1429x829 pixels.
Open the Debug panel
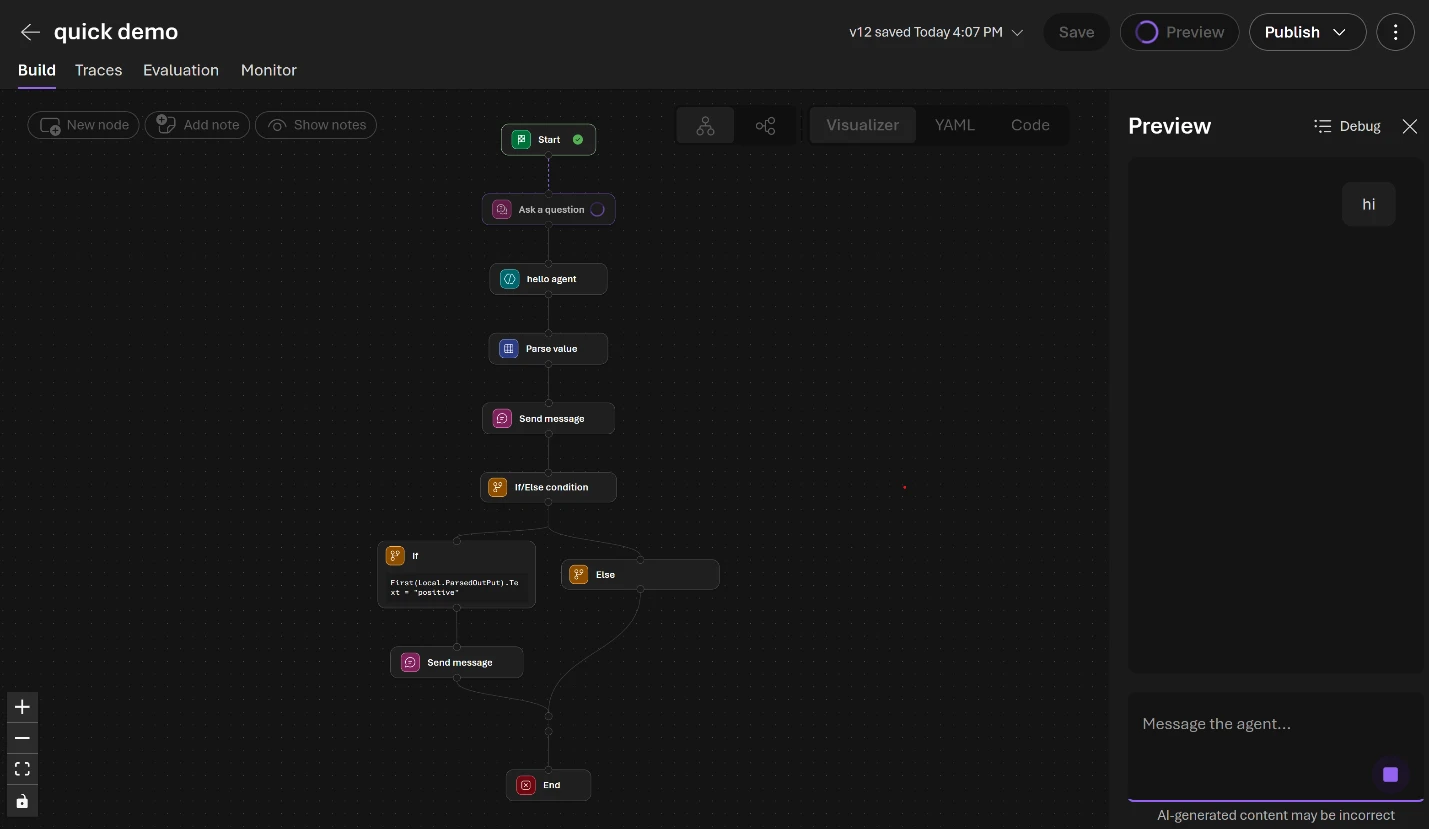(1347, 126)
